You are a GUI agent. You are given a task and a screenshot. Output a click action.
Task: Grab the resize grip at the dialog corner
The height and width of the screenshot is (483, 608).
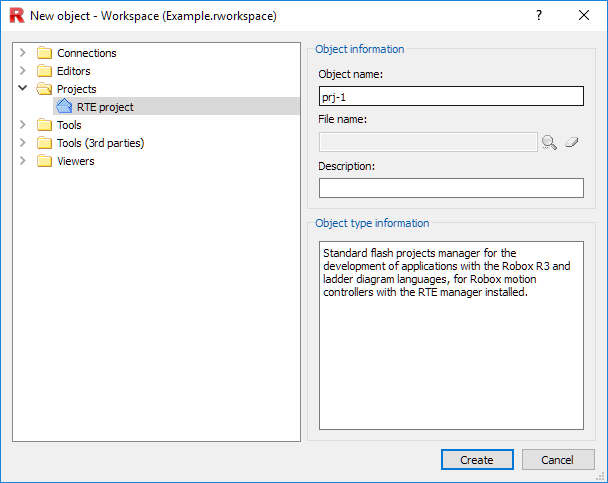tap(601, 476)
